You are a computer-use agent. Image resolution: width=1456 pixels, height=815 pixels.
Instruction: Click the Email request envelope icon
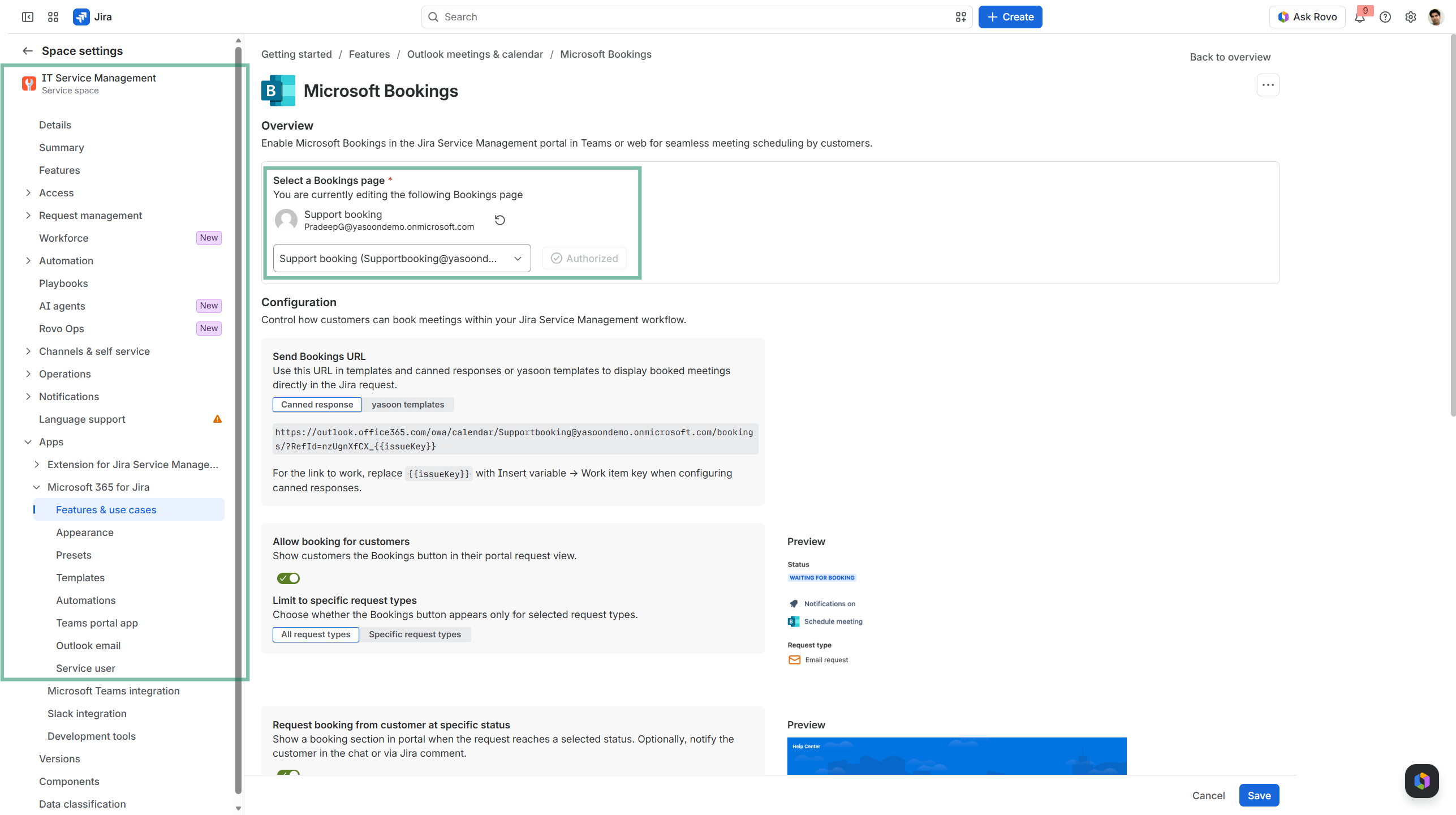[795, 660]
